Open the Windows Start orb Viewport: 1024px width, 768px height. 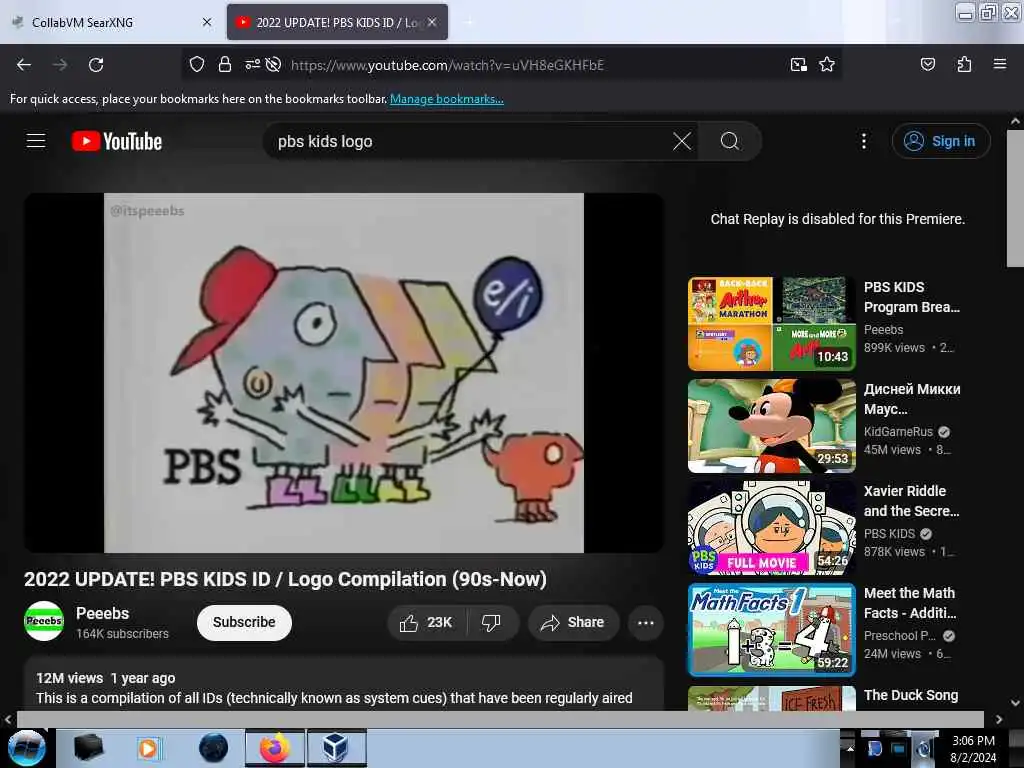pos(26,748)
